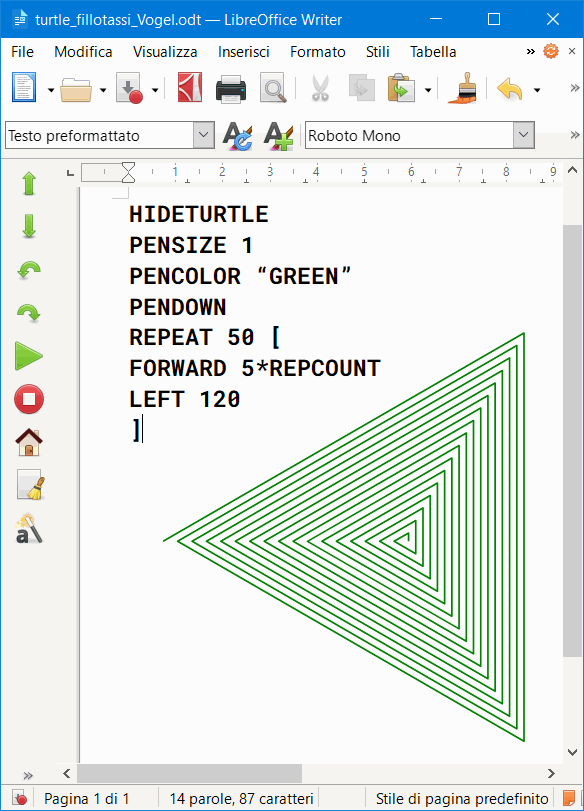This screenshot has width=584, height=811.
Task: Expand the paragraph style dropdown
Action: [x=204, y=135]
